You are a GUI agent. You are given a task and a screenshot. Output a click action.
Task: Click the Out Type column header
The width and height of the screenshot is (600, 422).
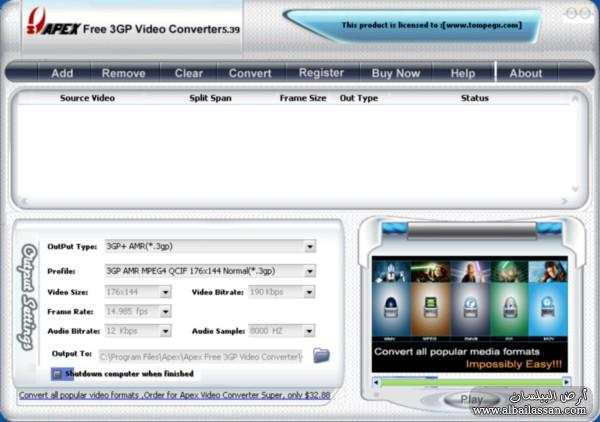coord(359,98)
